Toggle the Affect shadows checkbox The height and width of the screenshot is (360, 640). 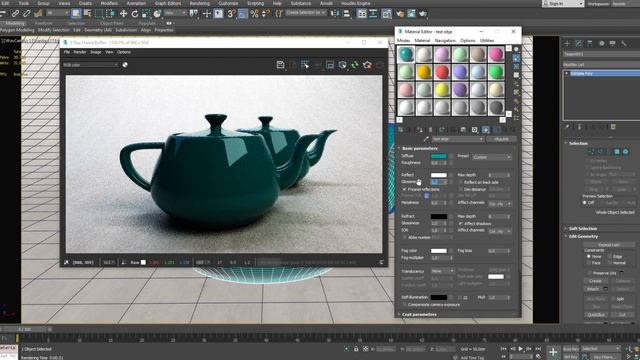(461, 224)
